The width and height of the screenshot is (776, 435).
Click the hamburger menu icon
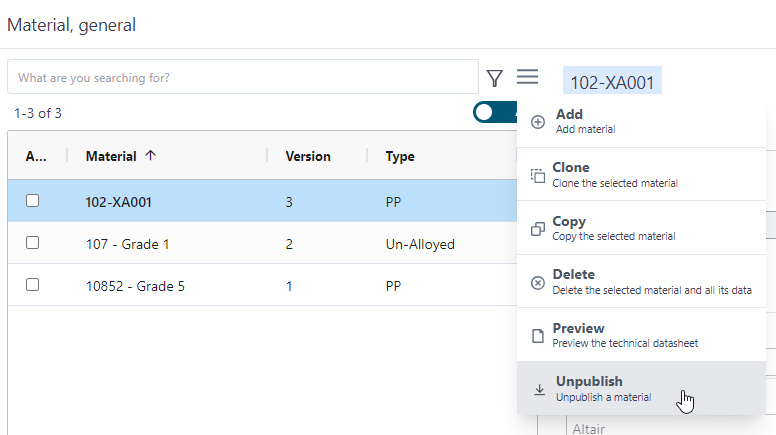coord(527,77)
